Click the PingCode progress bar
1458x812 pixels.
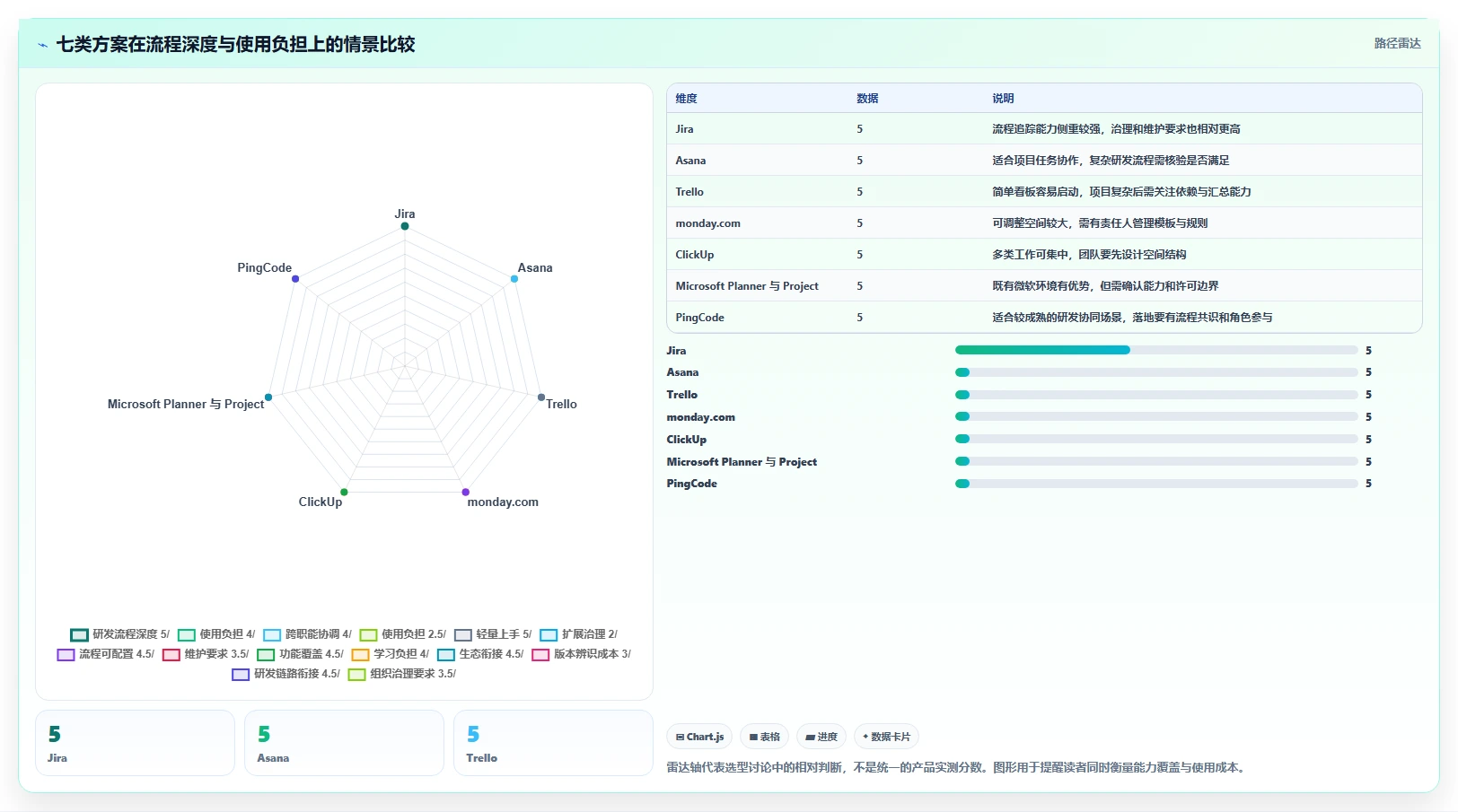click(x=1156, y=484)
